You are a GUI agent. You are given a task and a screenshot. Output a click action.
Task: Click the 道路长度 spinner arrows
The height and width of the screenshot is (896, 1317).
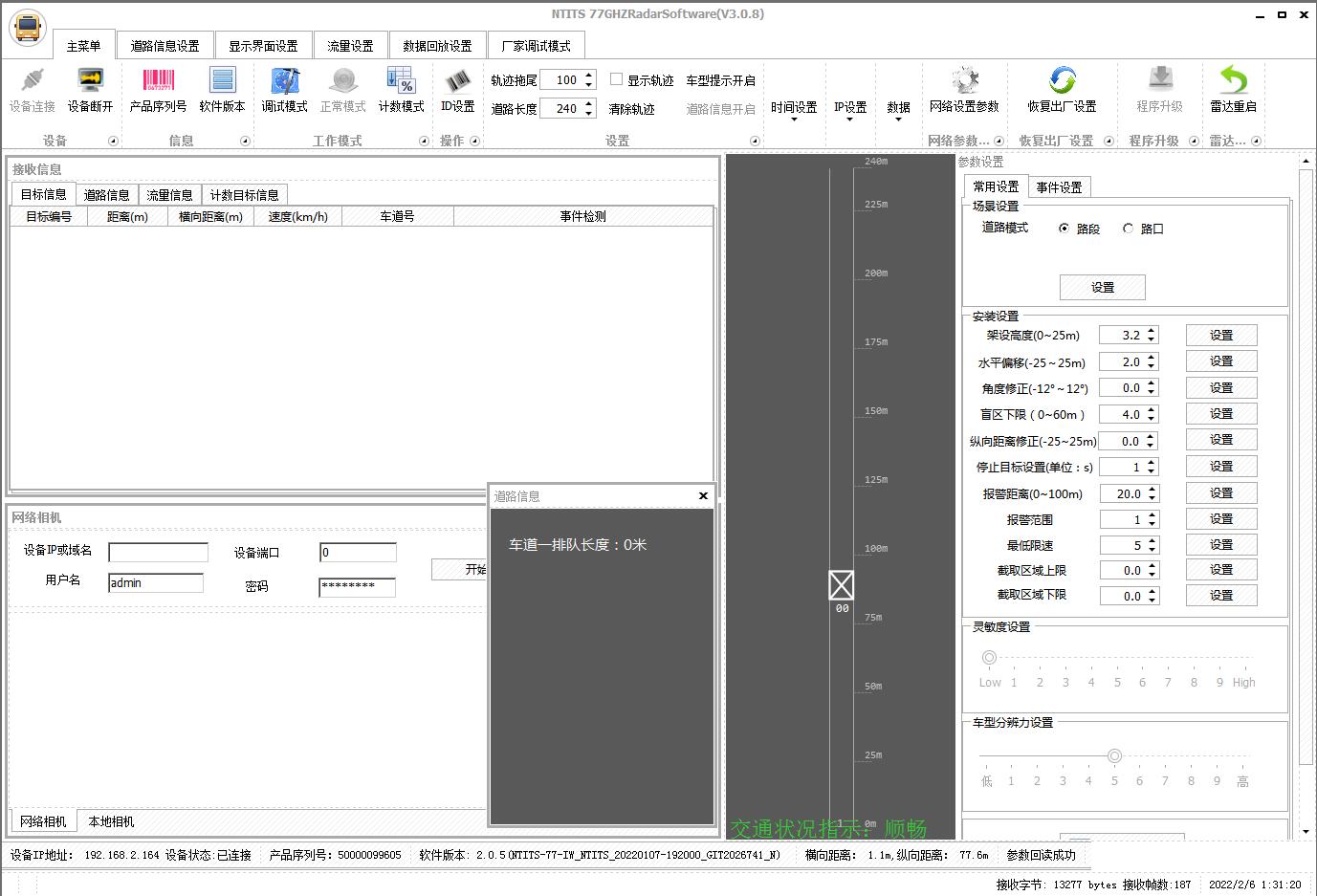point(589,109)
